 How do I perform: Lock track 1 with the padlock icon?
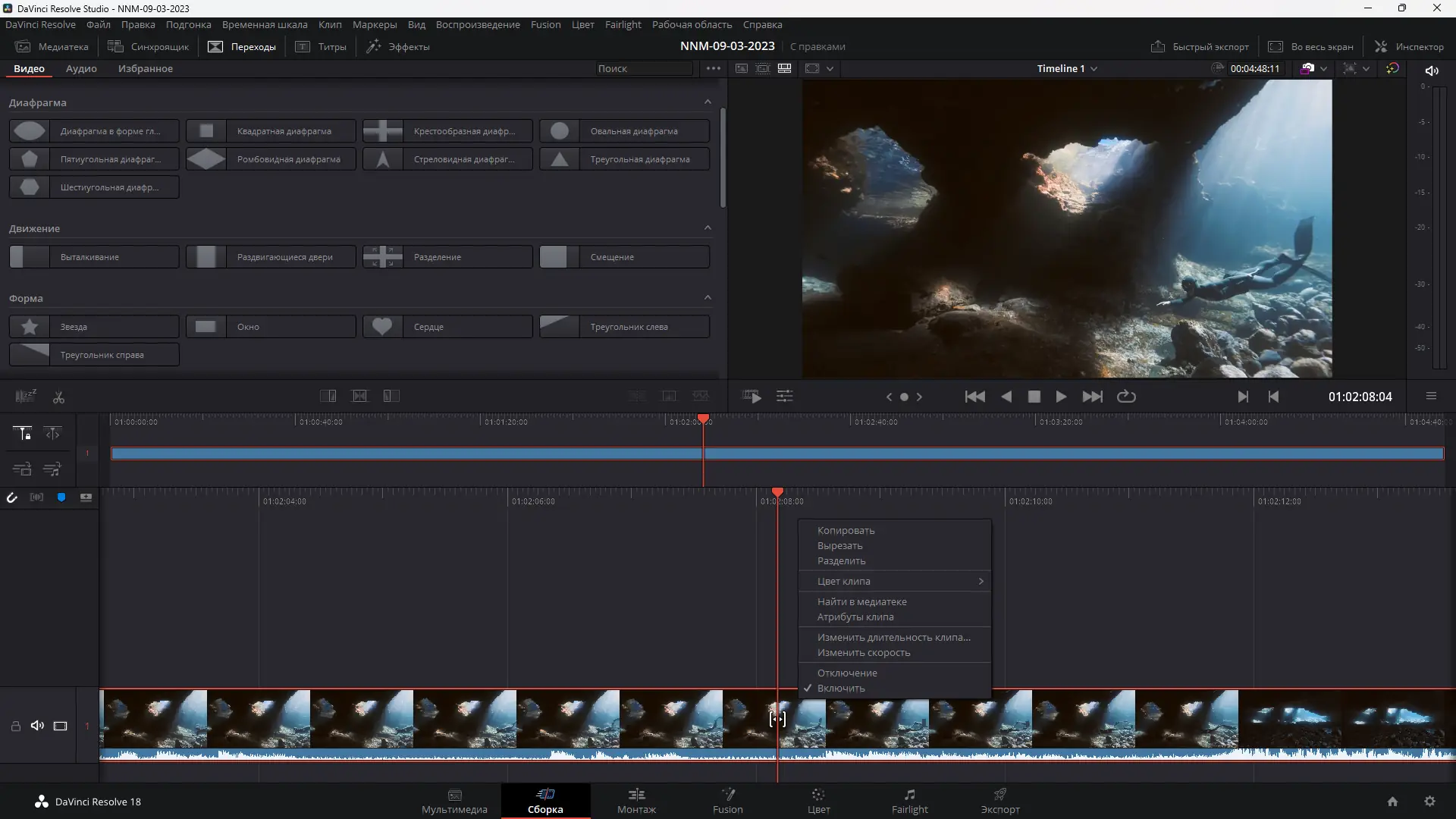click(x=14, y=726)
